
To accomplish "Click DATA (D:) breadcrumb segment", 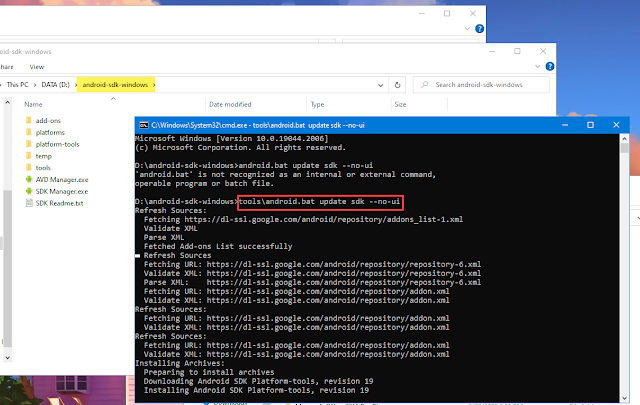I will [56, 85].
